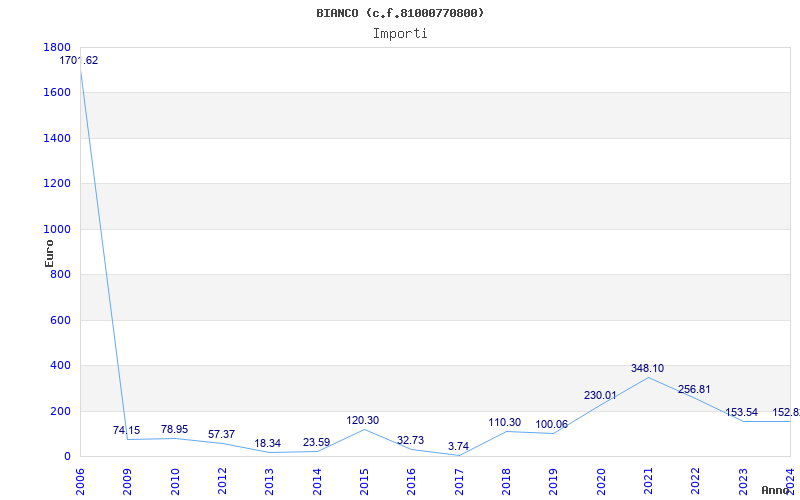Click the 2019 year tick label
The width and height of the screenshot is (800, 500).
pos(553,481)
